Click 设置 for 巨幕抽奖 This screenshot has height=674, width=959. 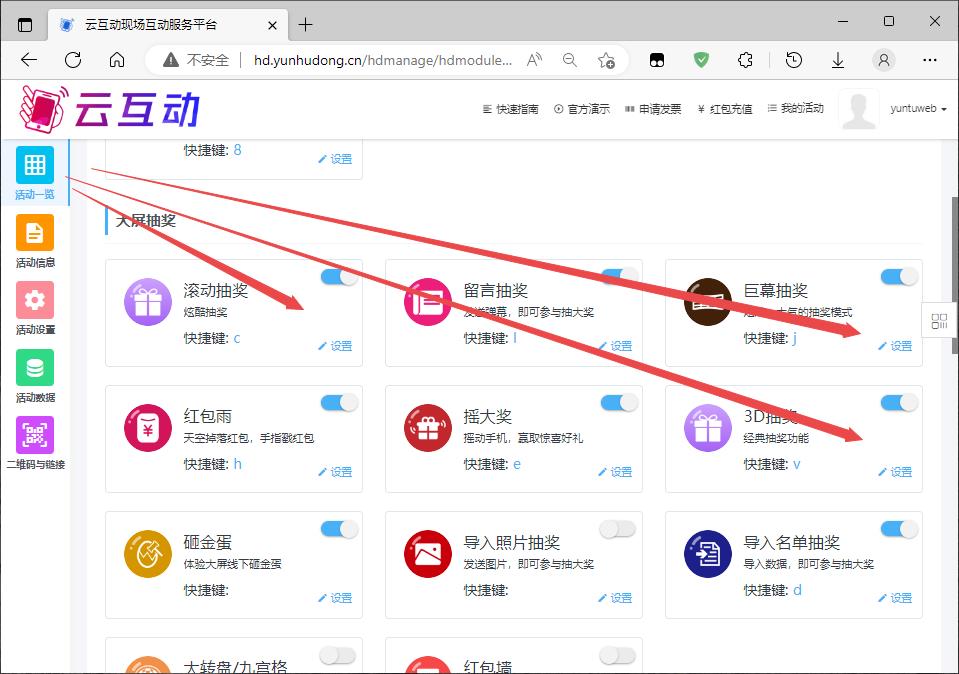click(x=895, y=346)
